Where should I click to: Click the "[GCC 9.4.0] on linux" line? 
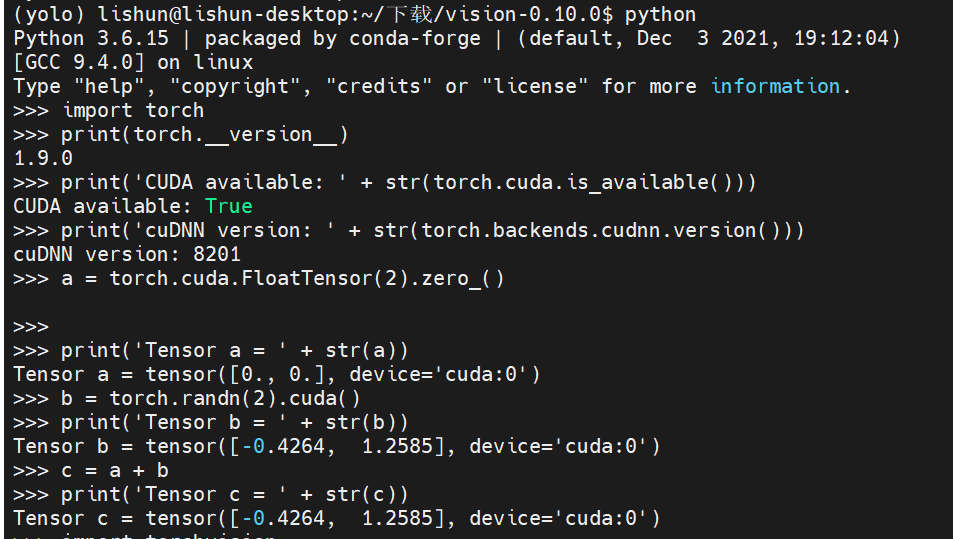click(x=133, y=62)
